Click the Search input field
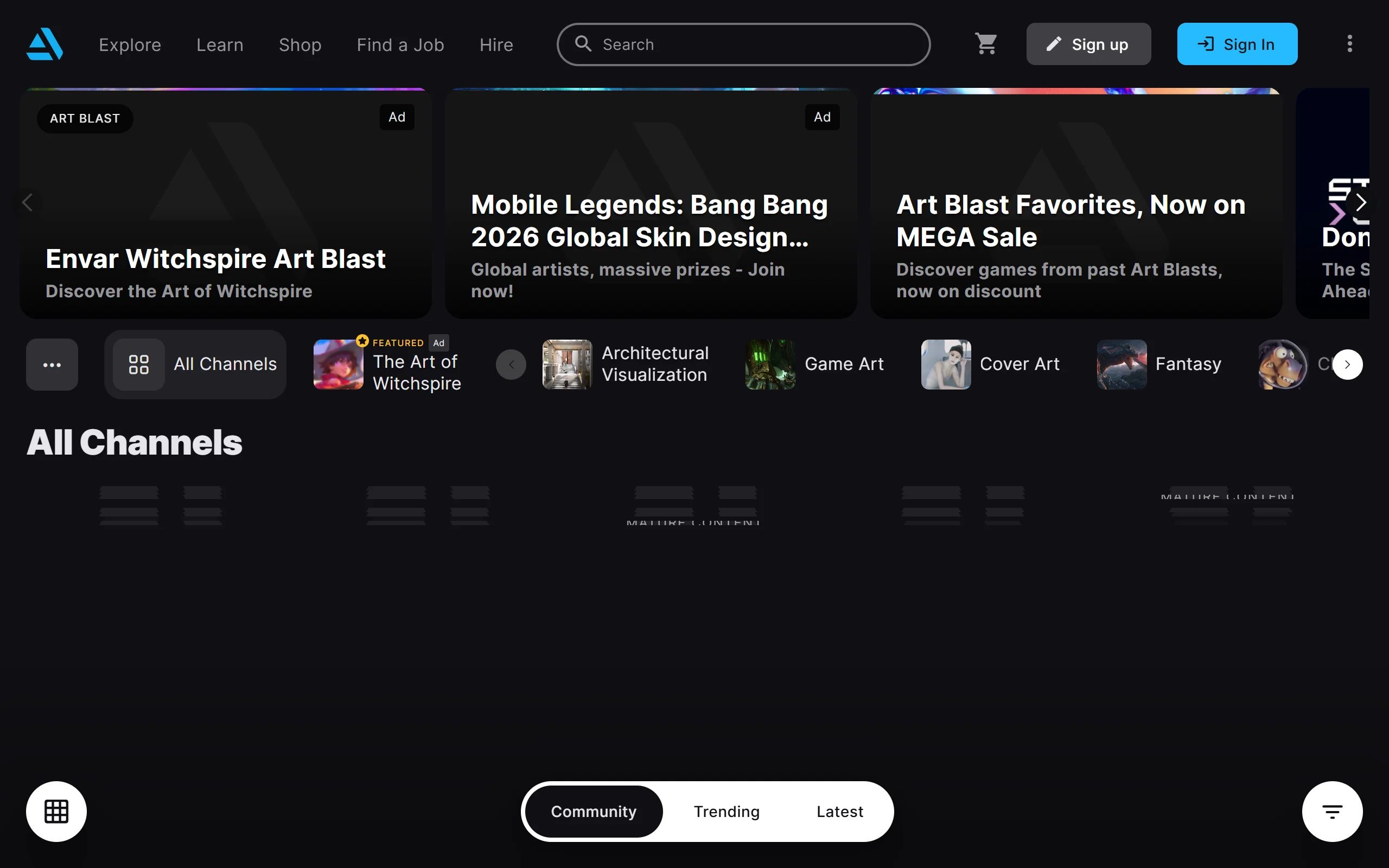The width and height of the screenshot is (1389, 868). 743,44
